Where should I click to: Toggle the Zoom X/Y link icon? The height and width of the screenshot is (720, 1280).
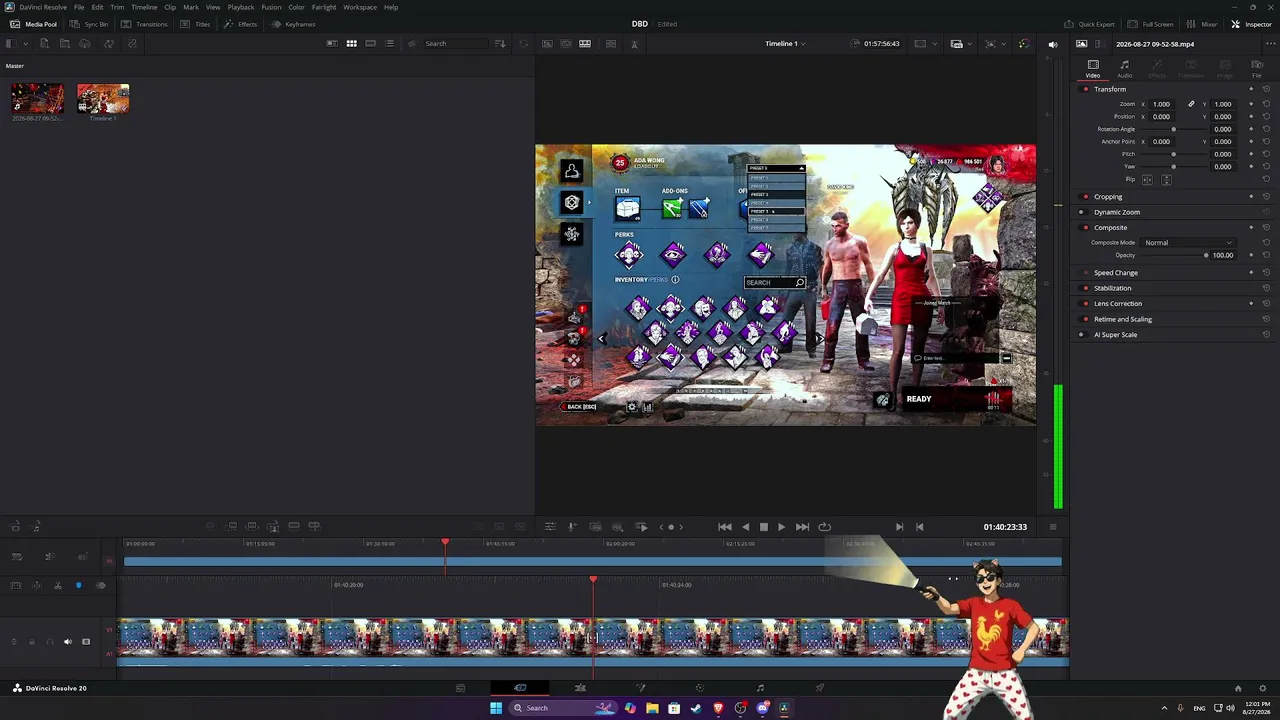[x=1191, y=104]
